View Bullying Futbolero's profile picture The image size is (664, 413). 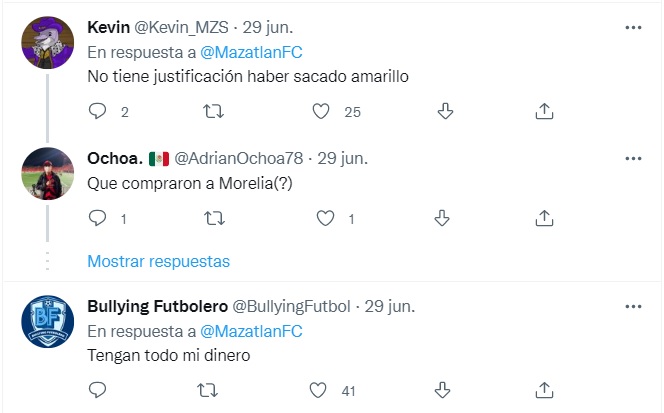[x=44, y=321]
